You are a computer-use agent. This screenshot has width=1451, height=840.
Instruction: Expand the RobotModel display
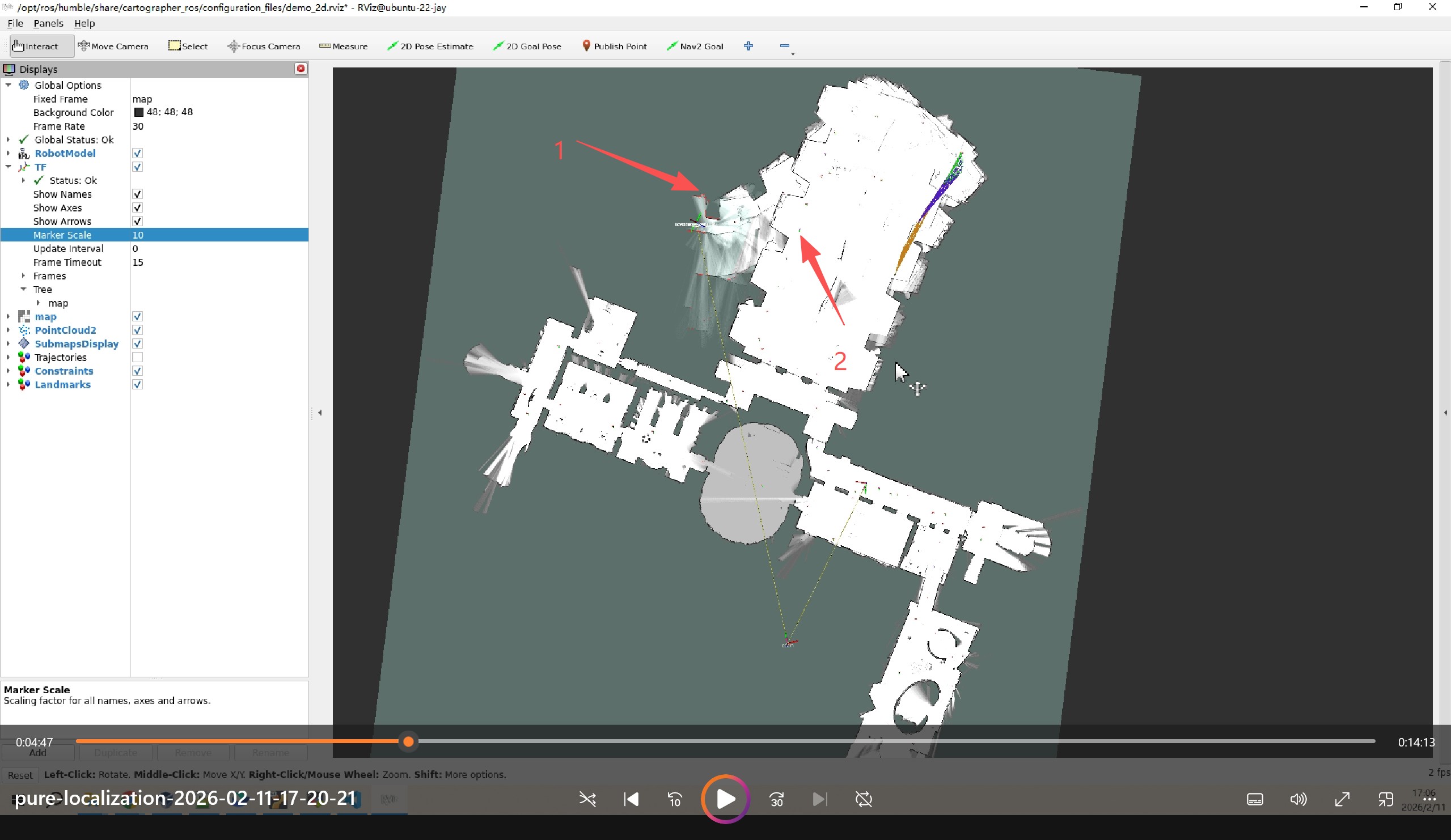(x=8, y=153)
